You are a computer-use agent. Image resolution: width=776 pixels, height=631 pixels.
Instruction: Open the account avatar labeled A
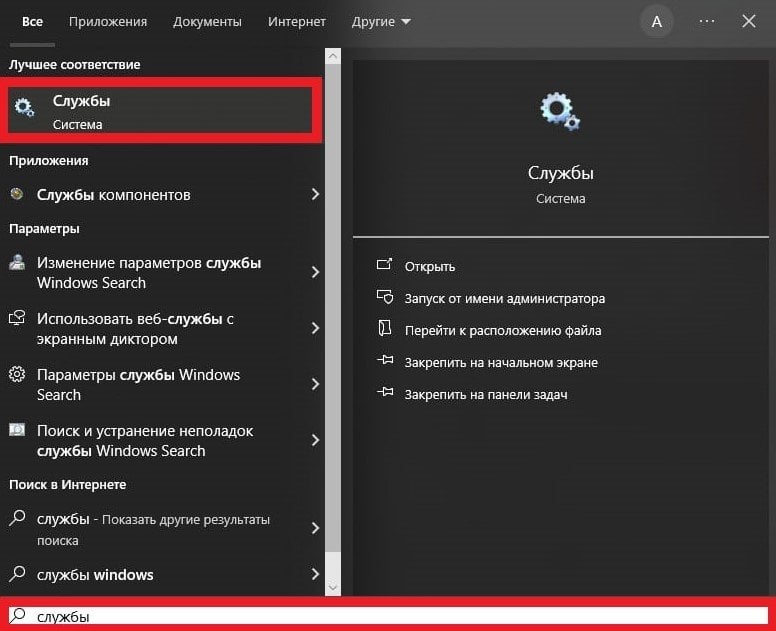tap(657, 21)
